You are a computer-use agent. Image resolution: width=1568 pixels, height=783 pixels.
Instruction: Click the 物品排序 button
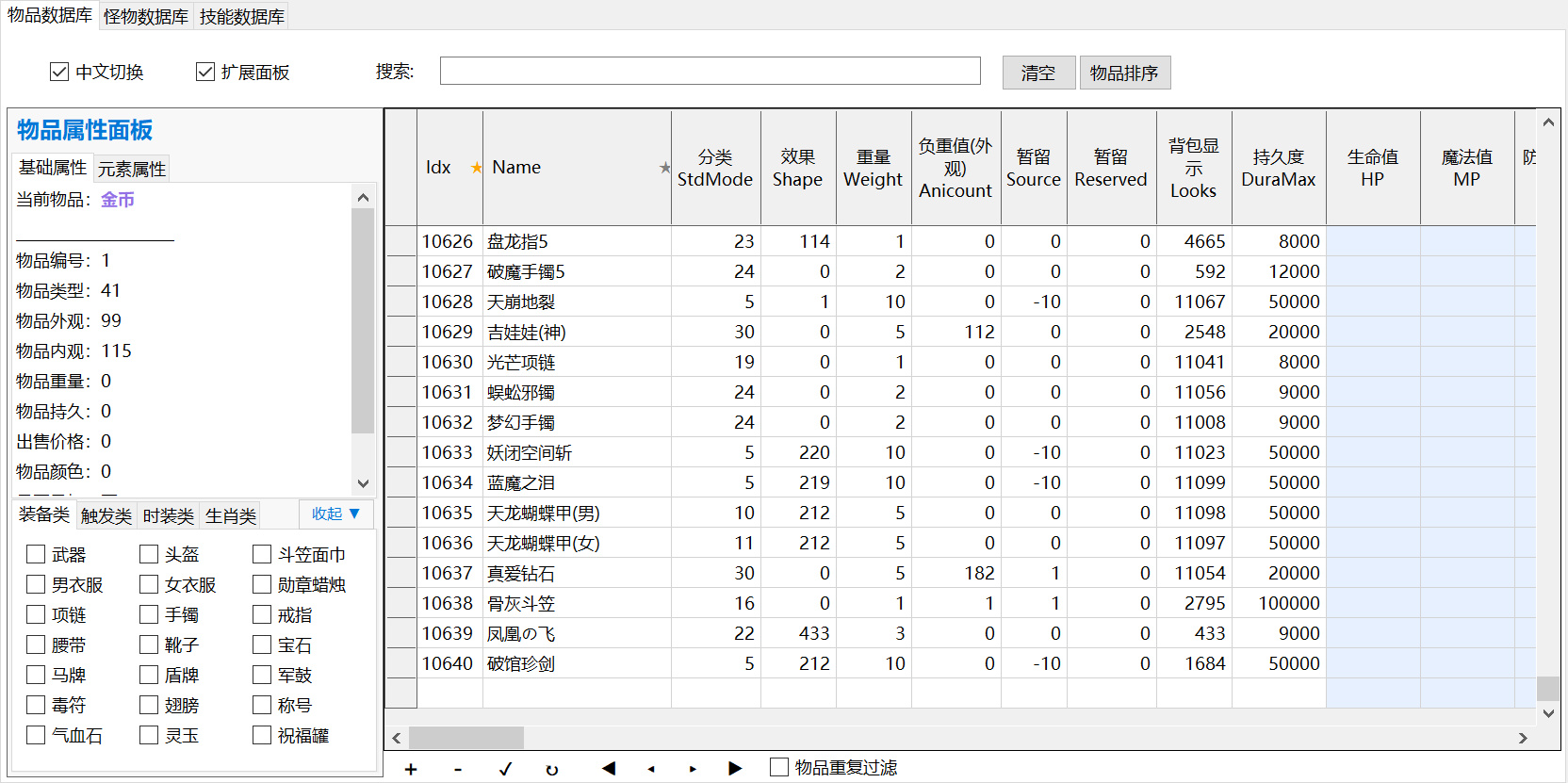click(x=1125, y=73)
